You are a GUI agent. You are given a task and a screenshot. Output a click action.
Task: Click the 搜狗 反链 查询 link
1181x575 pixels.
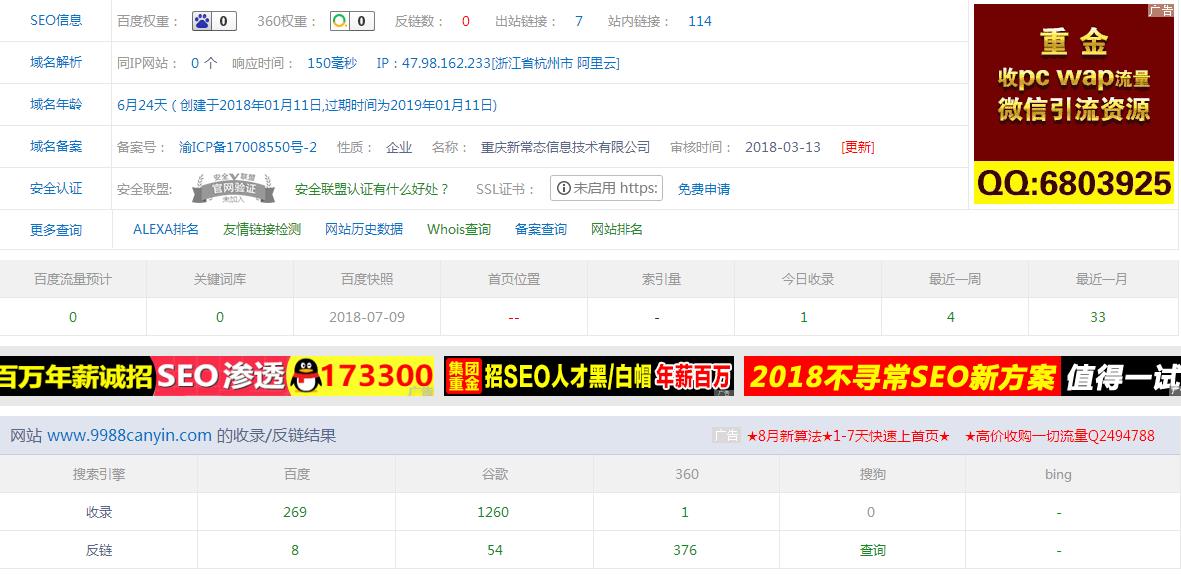[873, 551]
